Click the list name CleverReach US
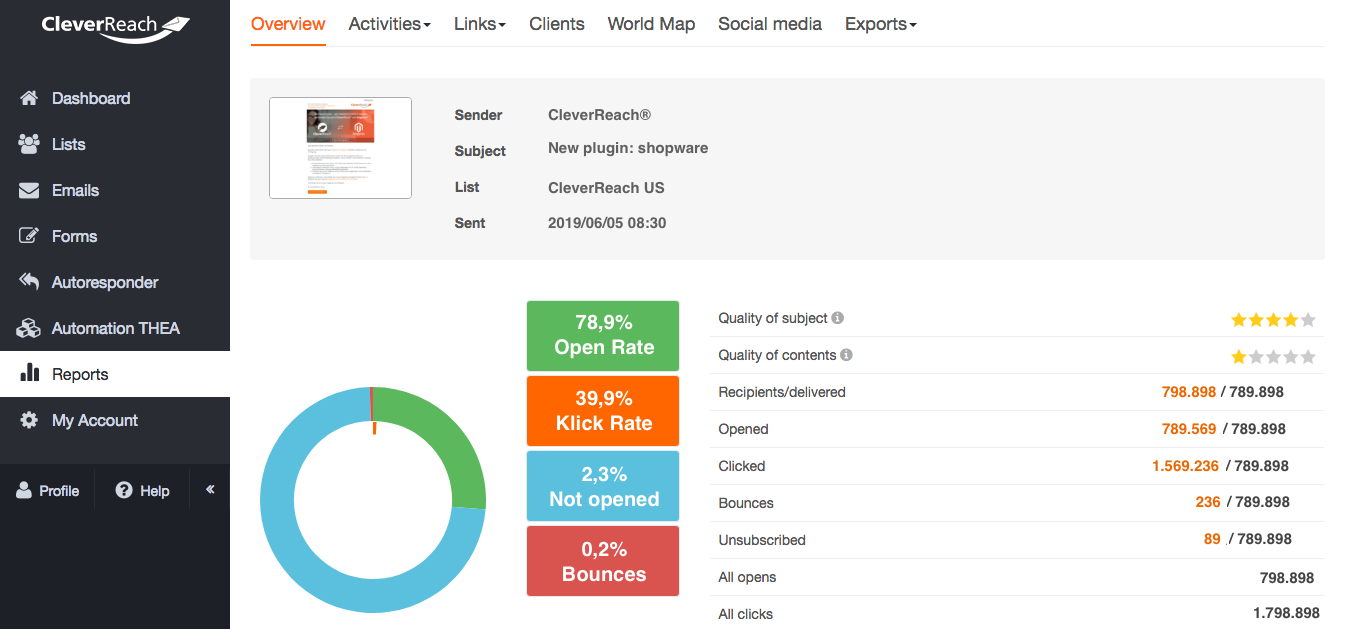 (606, 188)
